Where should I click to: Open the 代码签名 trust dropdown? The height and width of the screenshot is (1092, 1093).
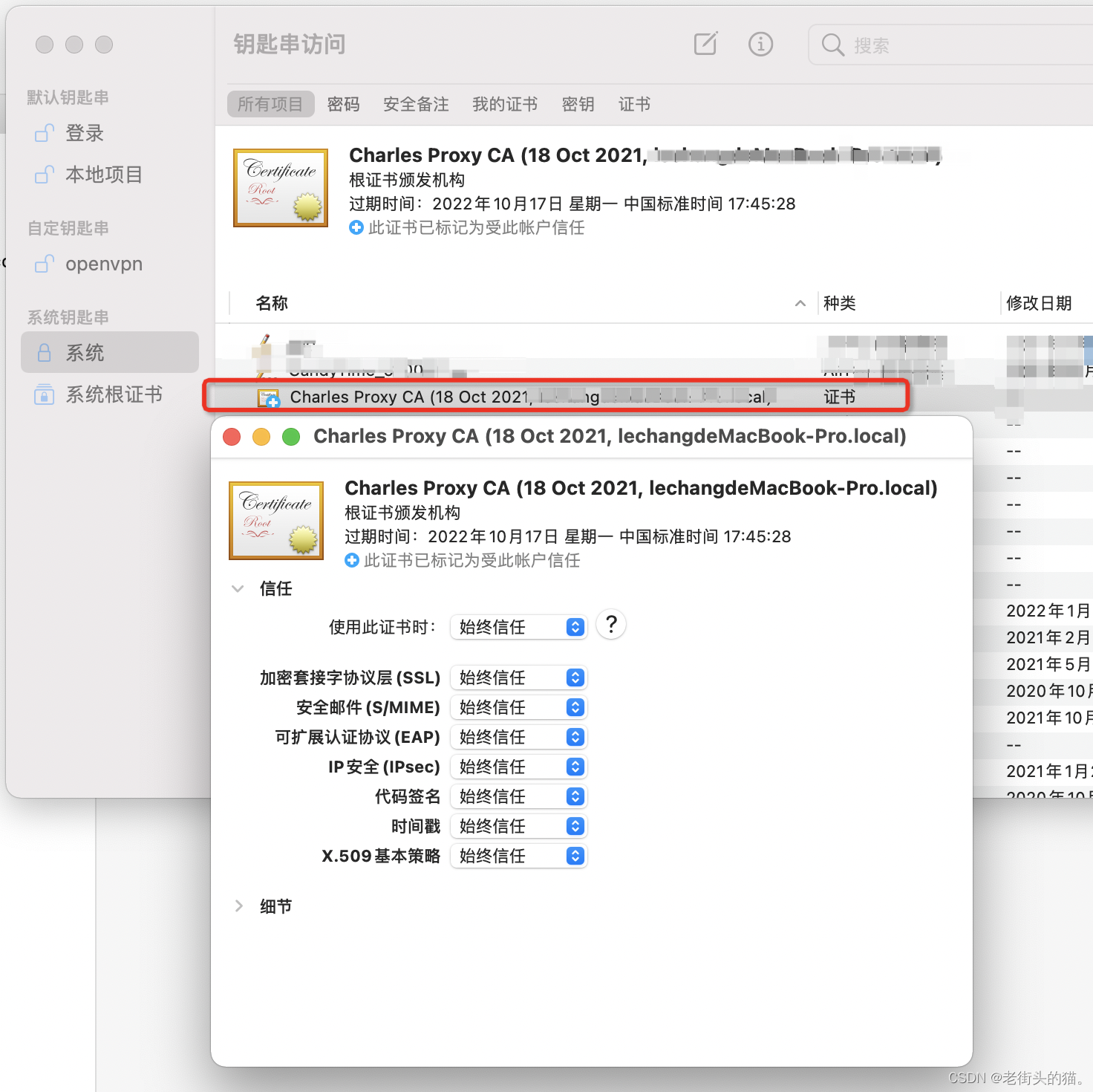click(x=518, y=796)
